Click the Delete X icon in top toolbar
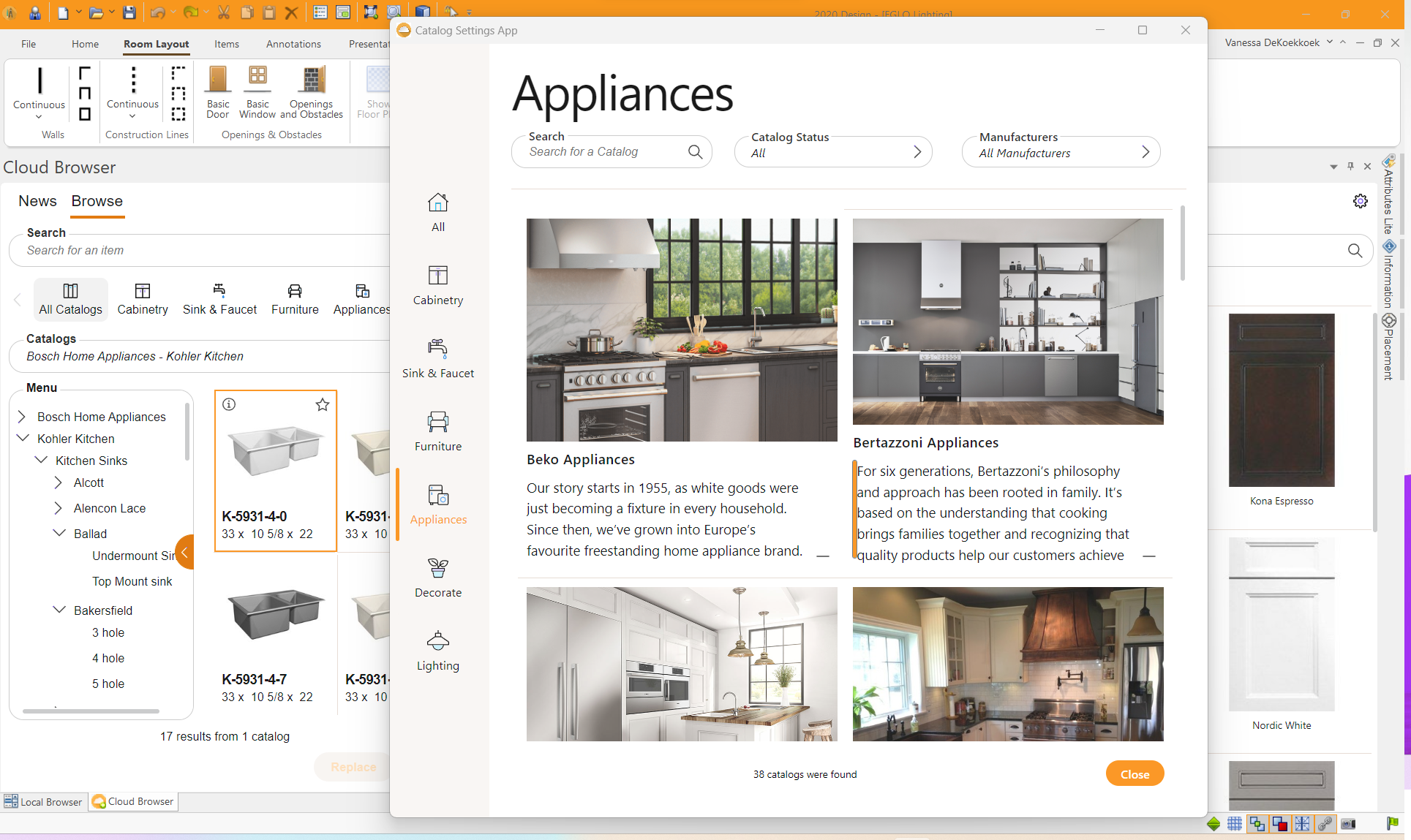This screenshot has width=1411, height=840. (x=291, y=12)
